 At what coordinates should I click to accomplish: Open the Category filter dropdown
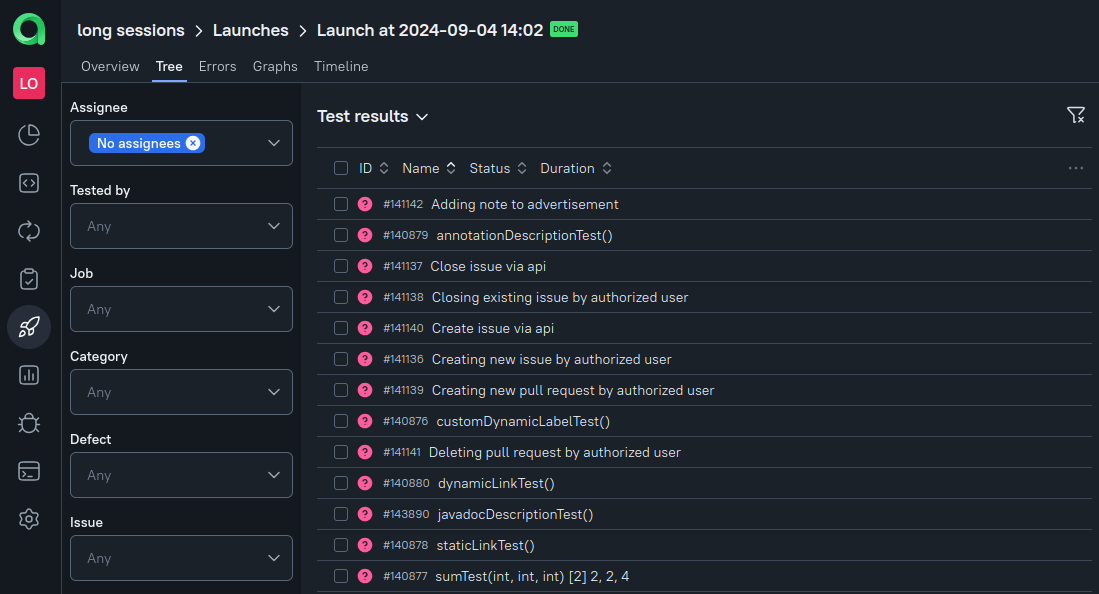point(181,392)
